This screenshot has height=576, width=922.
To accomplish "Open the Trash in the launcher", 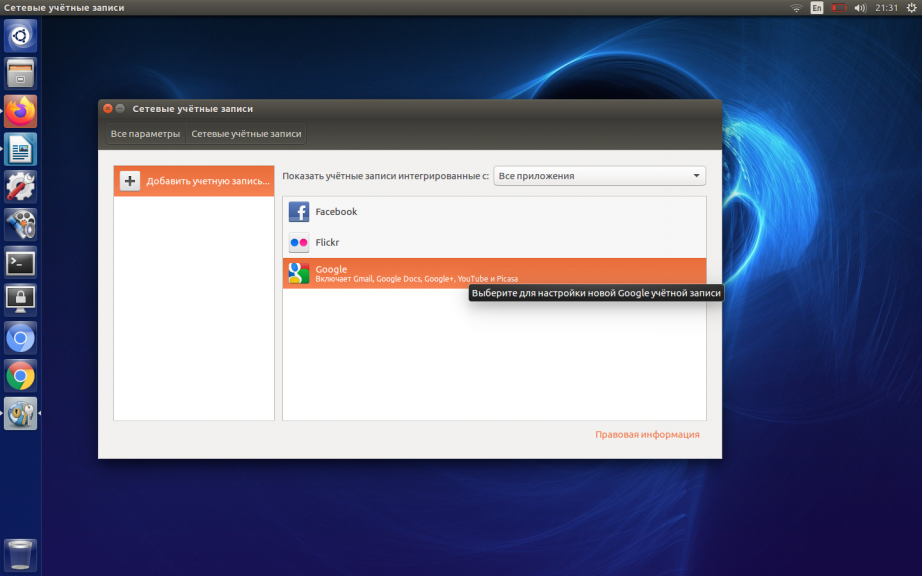I will point(20,553).
